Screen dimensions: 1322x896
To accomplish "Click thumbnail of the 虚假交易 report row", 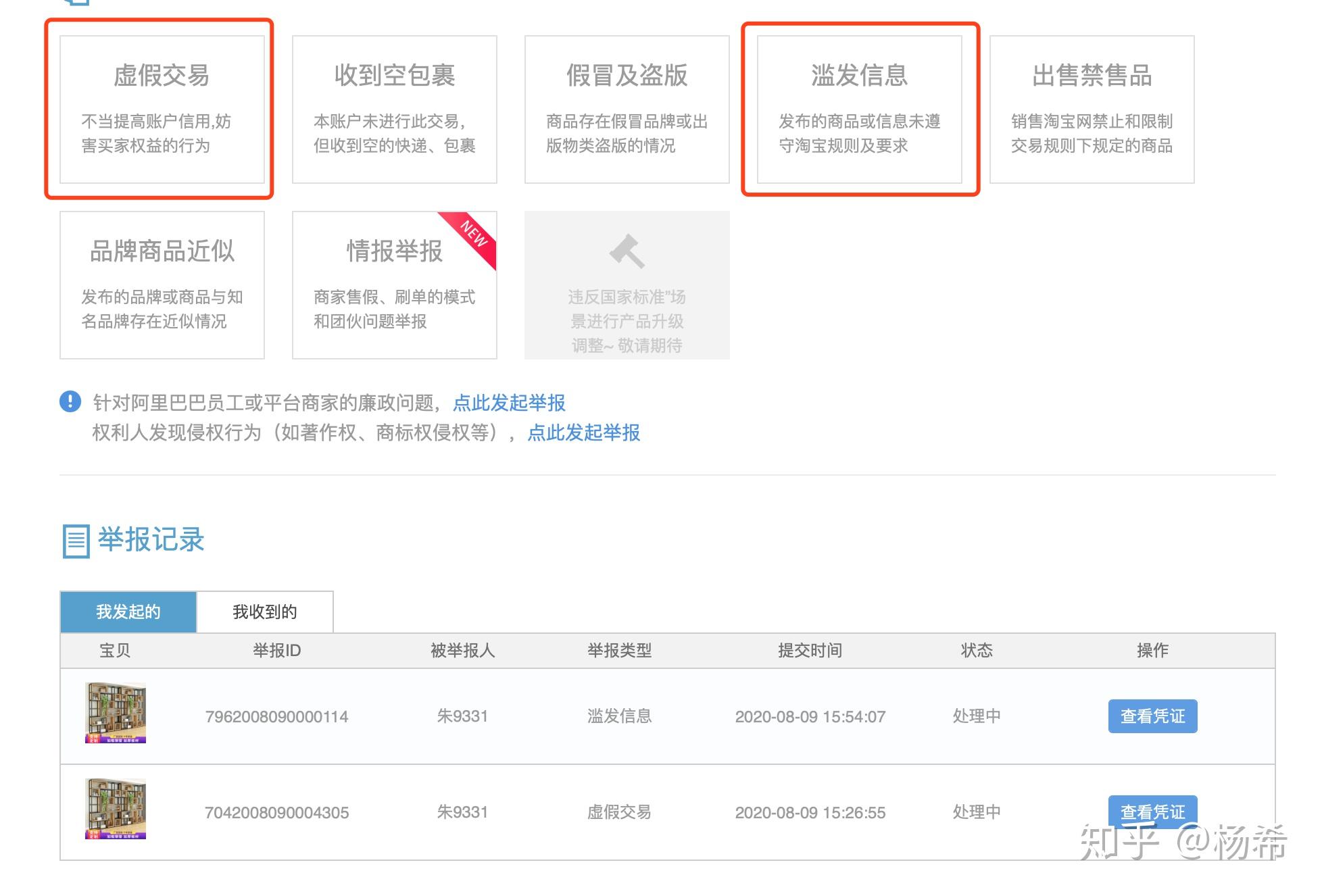I will pos(116,809).
